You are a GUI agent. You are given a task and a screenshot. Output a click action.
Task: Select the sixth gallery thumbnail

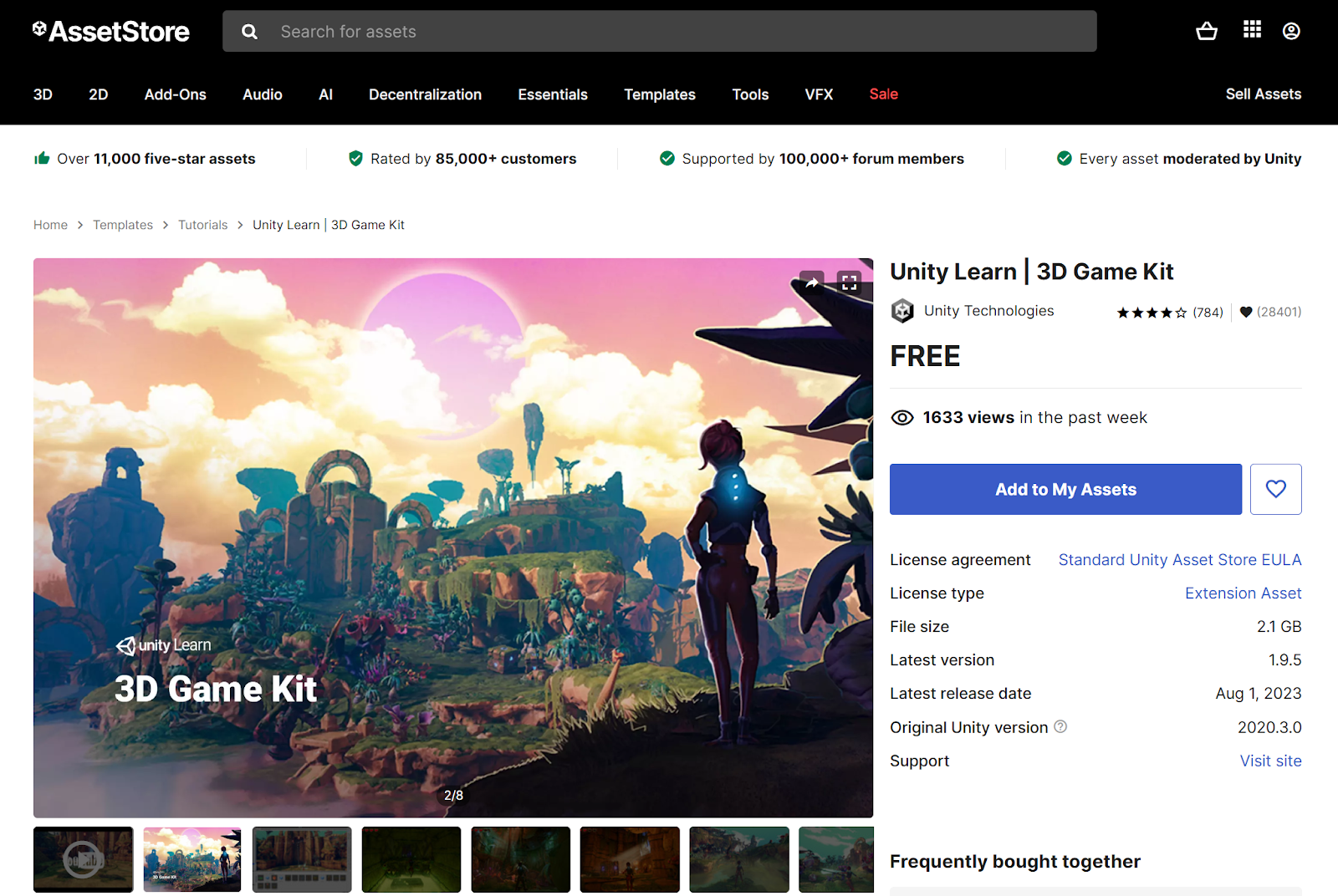click(x=630, y=859)
